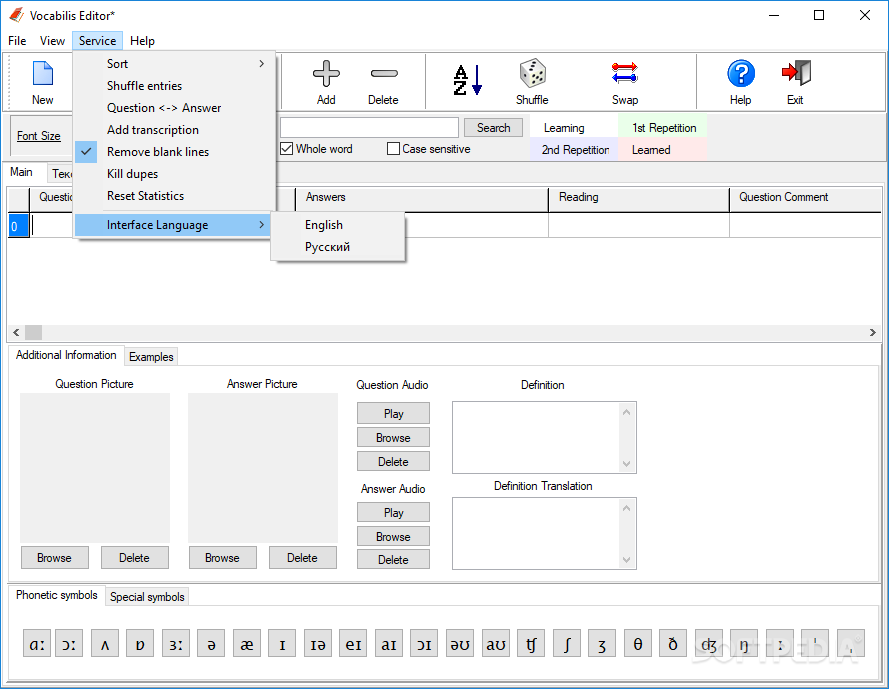This screenshot has width=889, height=689.
Task: Insert the ɜː phonetic symbol
Action: [176, 643]
